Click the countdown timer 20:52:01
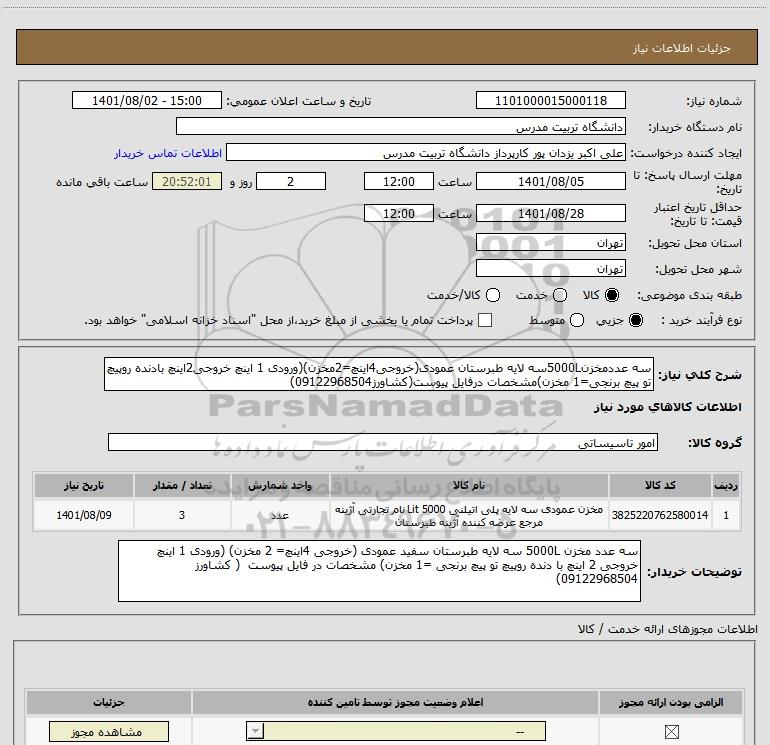This screenshot has width=770, height=745. (x=187, y=181)
